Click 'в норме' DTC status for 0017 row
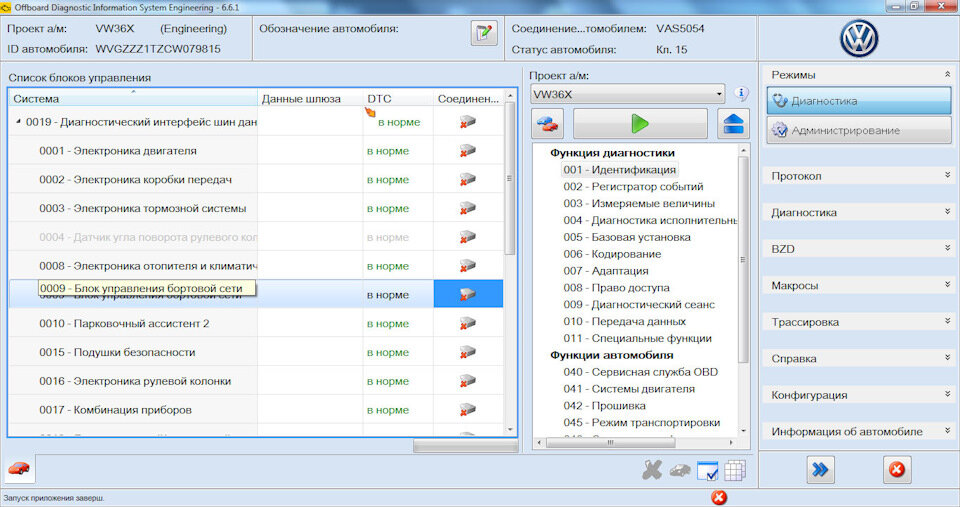Screen dimensions: 960x507 point(388,410)
